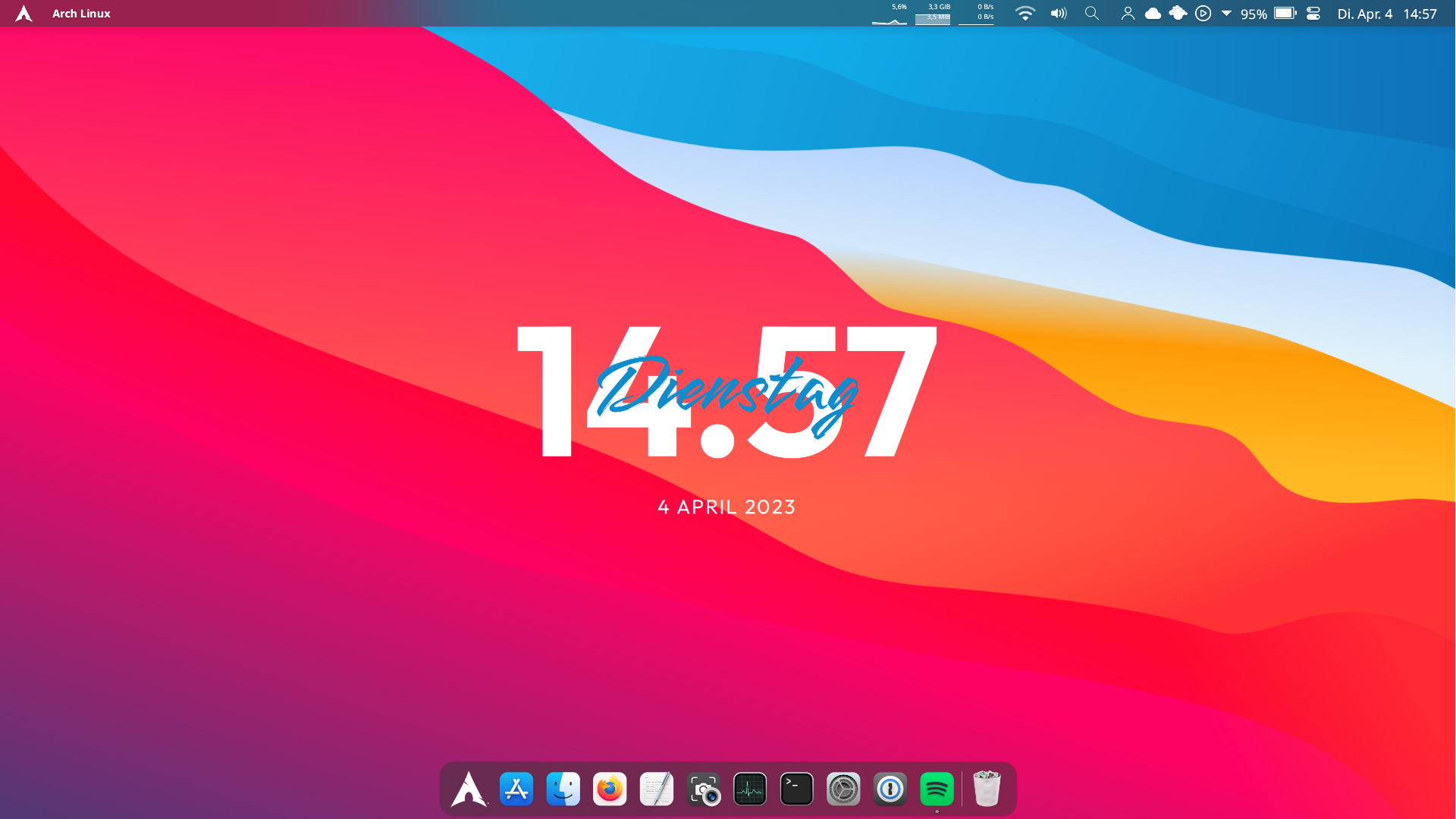The image size is (1456, 819).
Task: Open 1Password from the dock
Action: point(890,789)
